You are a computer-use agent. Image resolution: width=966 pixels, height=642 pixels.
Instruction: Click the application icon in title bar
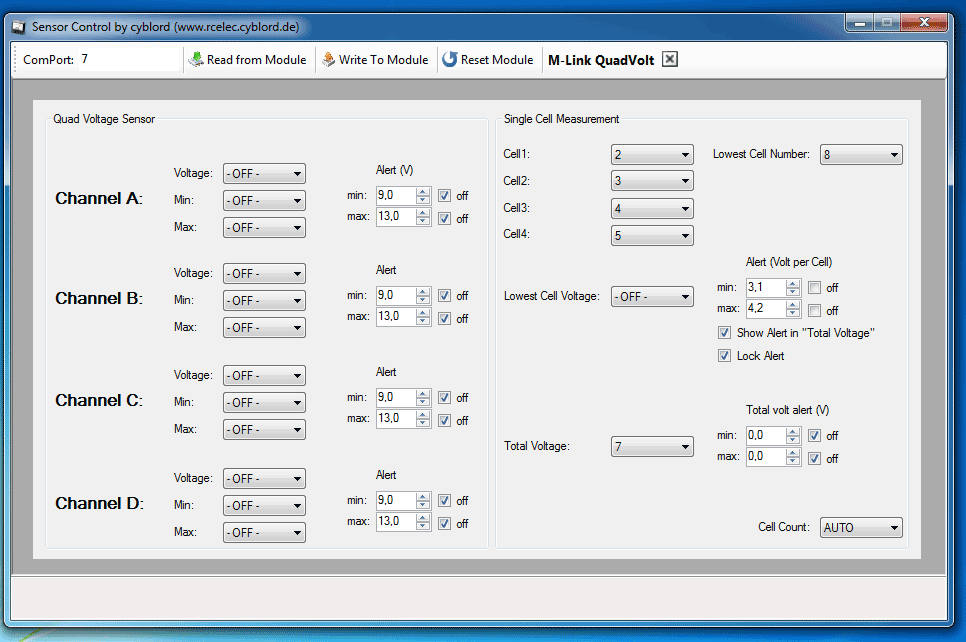coord(18,27)
